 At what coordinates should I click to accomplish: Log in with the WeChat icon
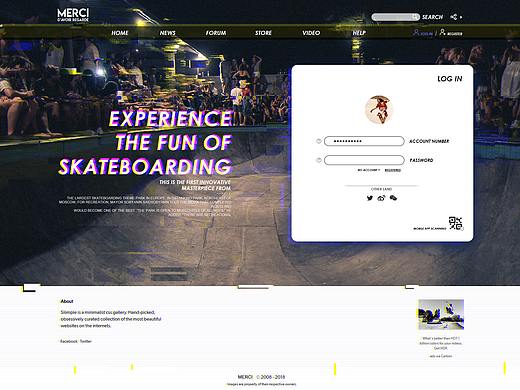(x=393, y=198)
